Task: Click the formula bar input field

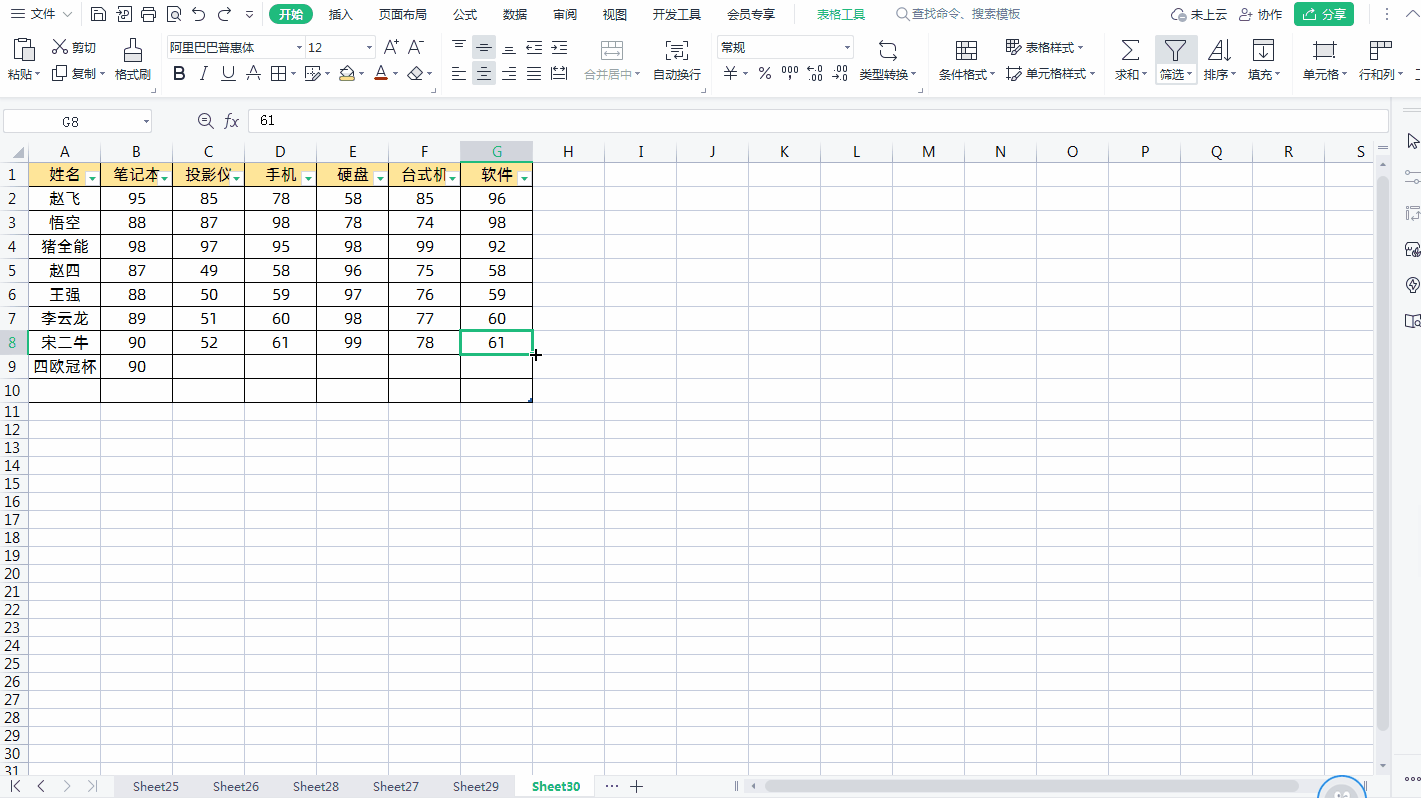Action: (x=818, y=121)
